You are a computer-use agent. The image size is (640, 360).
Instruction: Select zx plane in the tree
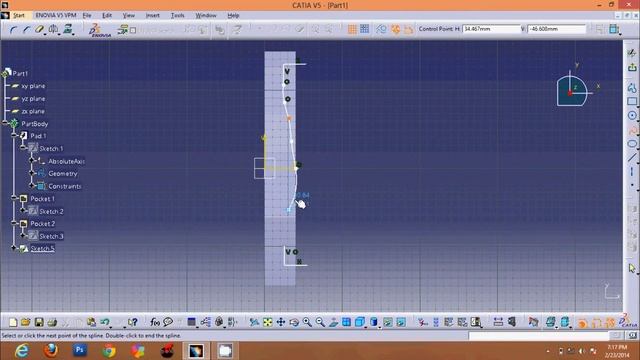point(33,111)
